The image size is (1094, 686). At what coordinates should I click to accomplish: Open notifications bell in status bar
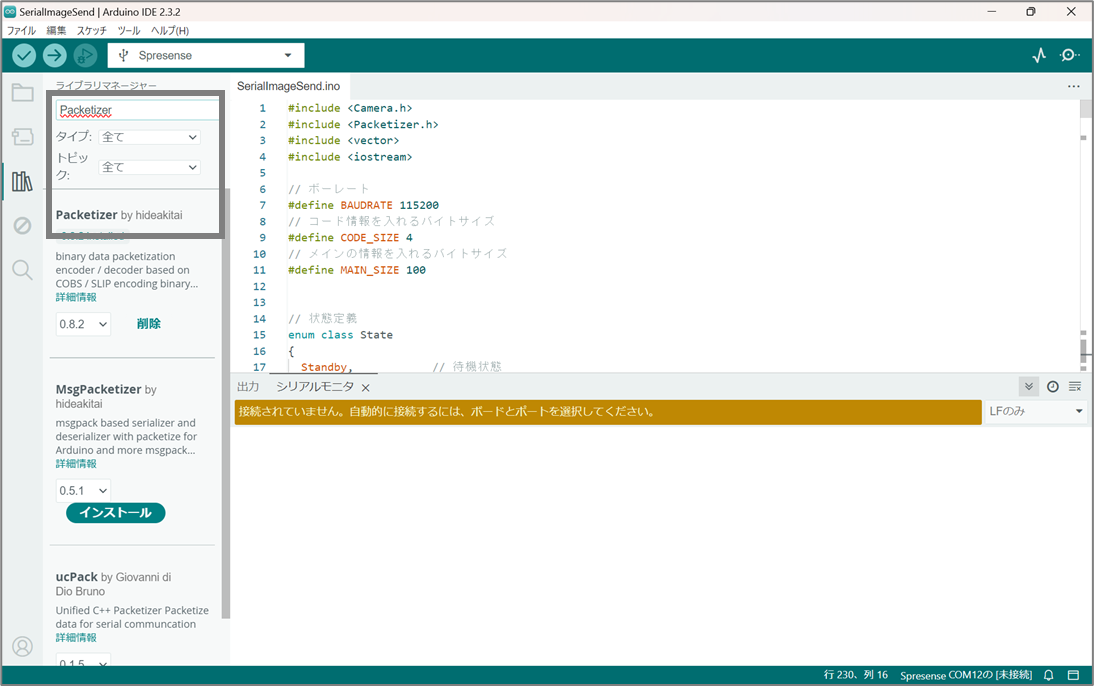coord(1049,675)
